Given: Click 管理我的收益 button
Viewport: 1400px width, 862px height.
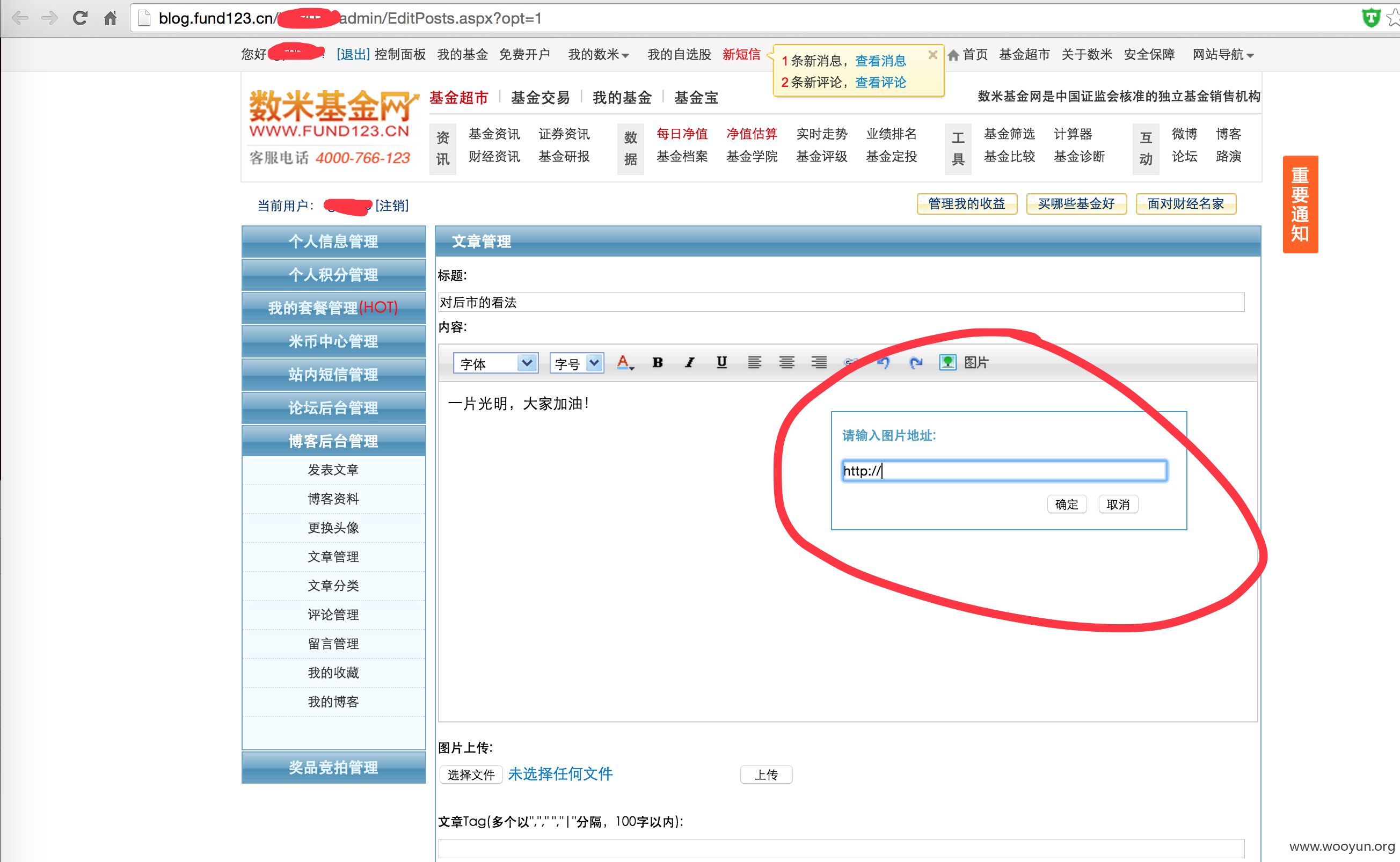Looking at the screenshot, I should coord(967,203).
